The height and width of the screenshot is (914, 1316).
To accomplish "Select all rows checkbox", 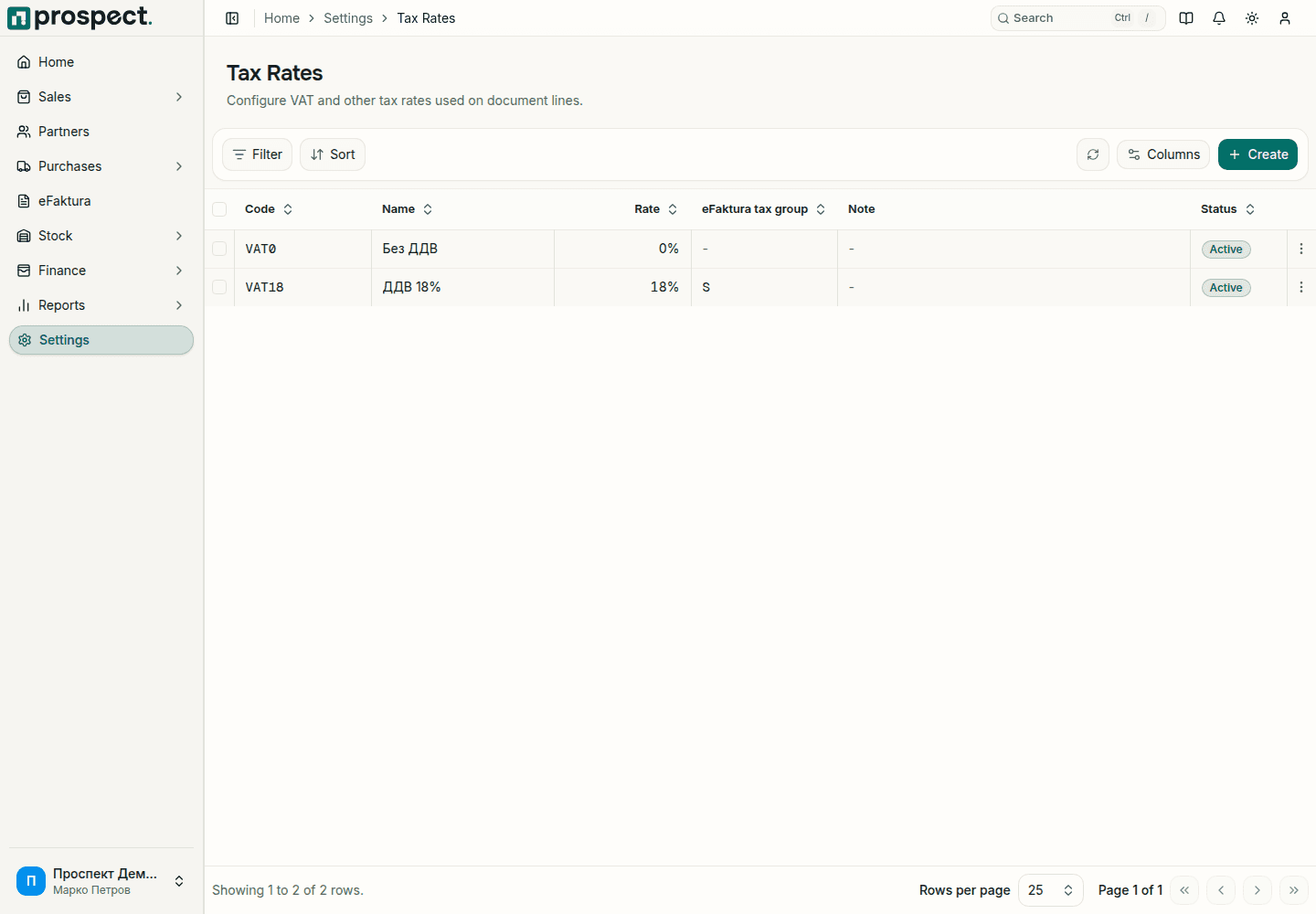I will (x=219, y=209).
